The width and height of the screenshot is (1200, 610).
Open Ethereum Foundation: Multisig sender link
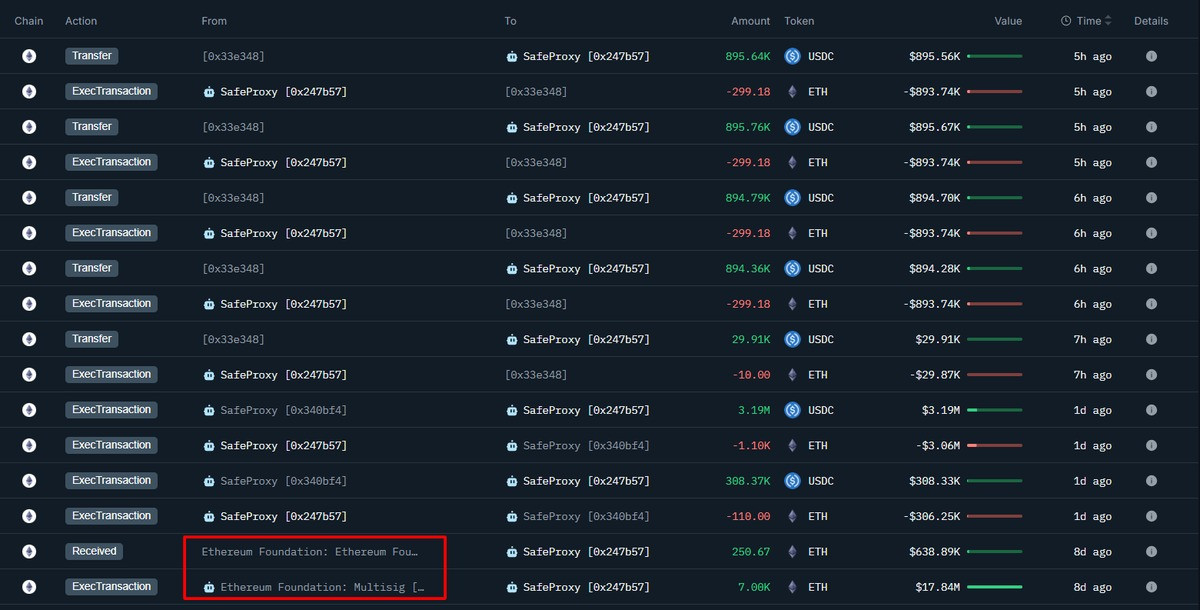coord(312,587)
